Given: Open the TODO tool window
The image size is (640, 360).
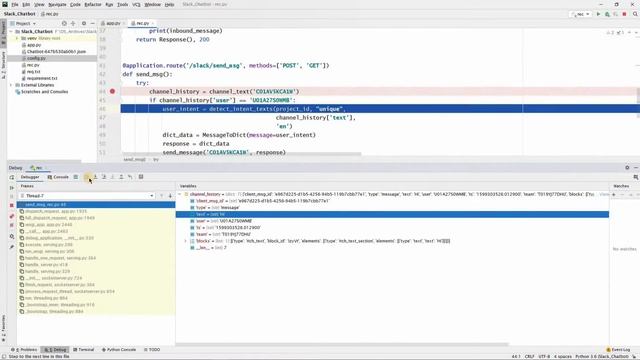Looking at the screenshot, I should coord(152,350).
